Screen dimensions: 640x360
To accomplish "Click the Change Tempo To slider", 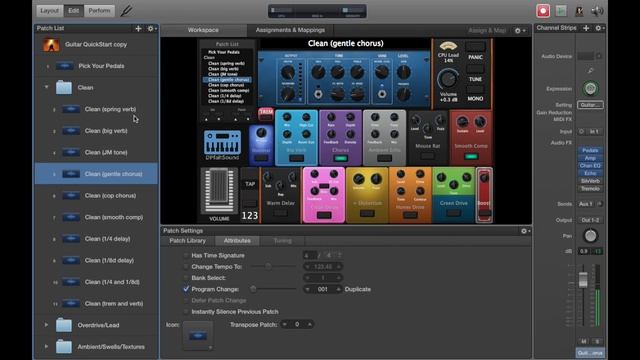I will tap(273, 267).
